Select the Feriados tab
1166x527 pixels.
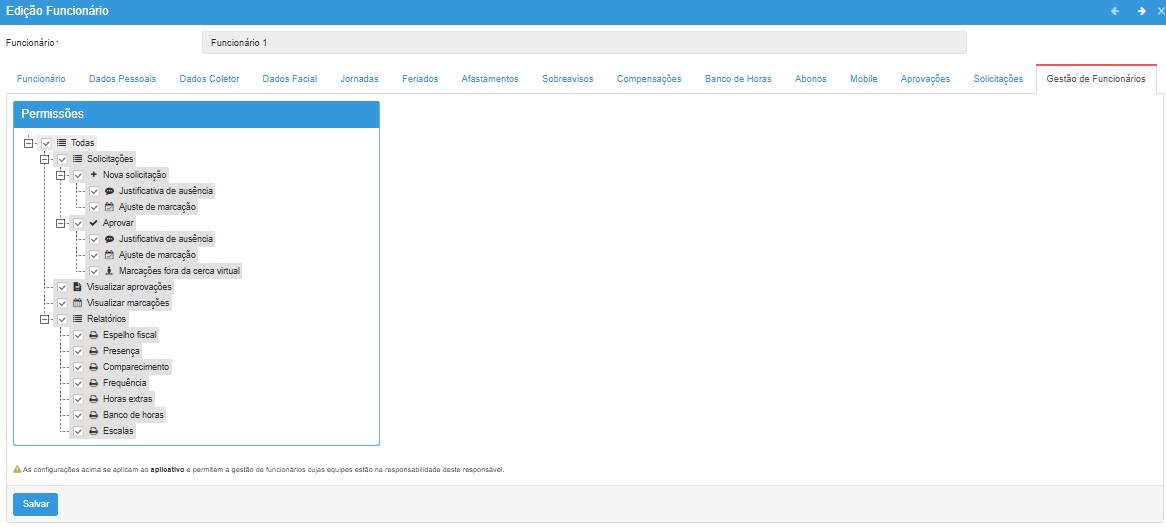(419, 79)
